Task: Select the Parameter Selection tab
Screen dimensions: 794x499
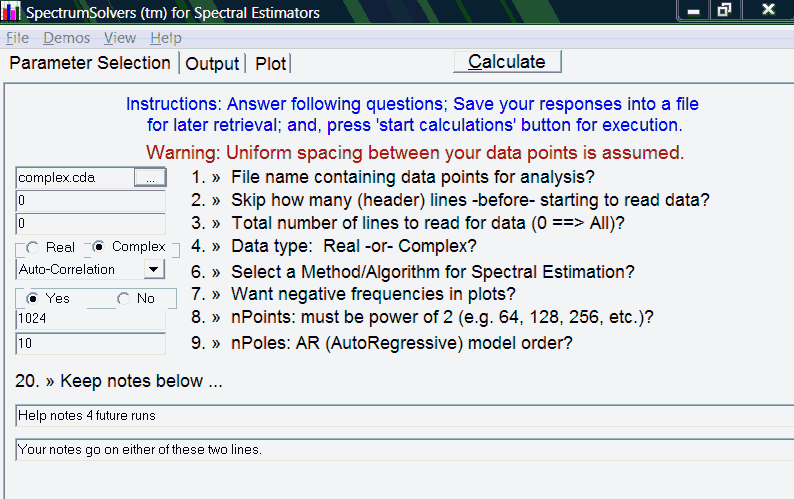Action: click(90, 63)
